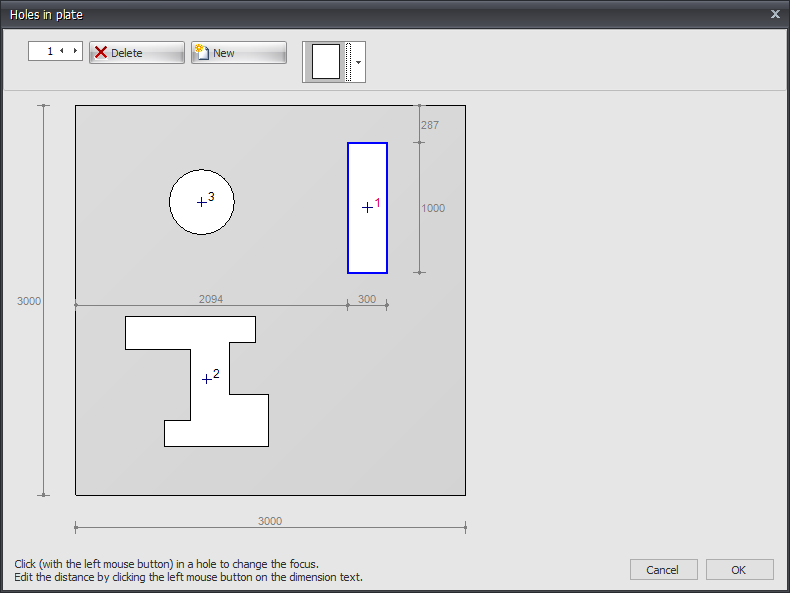This screenshot has width=790, height=593.
Task: Cancel the Holes in plate dialog
Action: pos(663,570)
